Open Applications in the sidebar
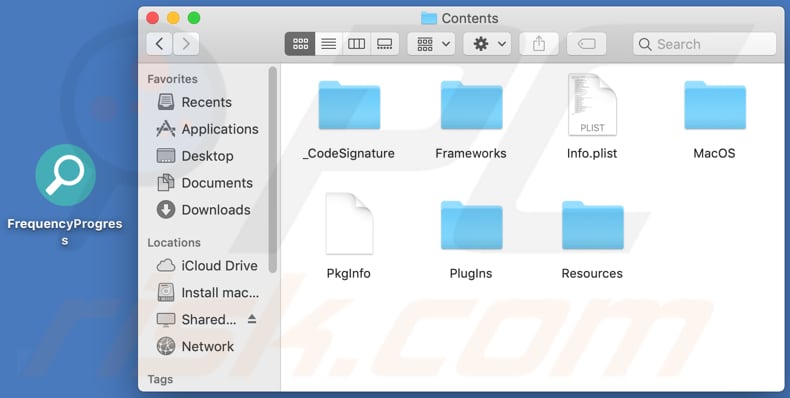The height and width of the screenshot is (398, 790). 207,129
